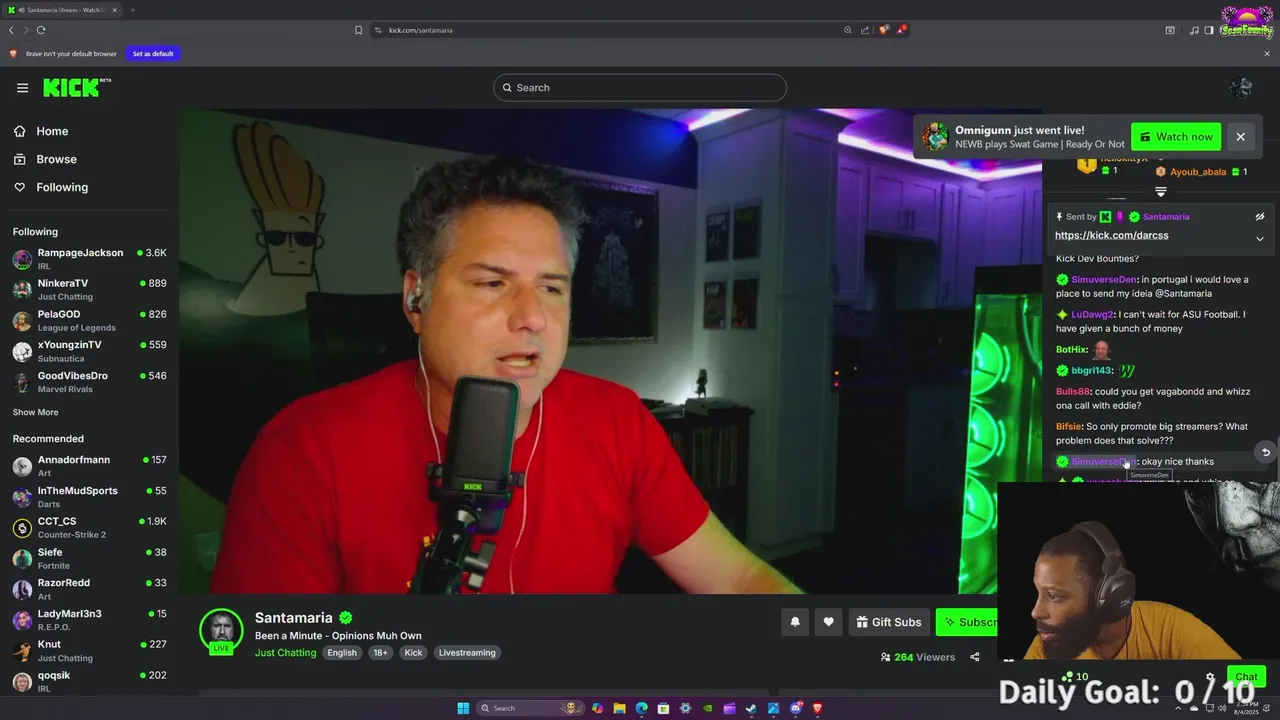Open a new browser tab
Viewport: 1280px width, 720px height.
tap(132, 10)
